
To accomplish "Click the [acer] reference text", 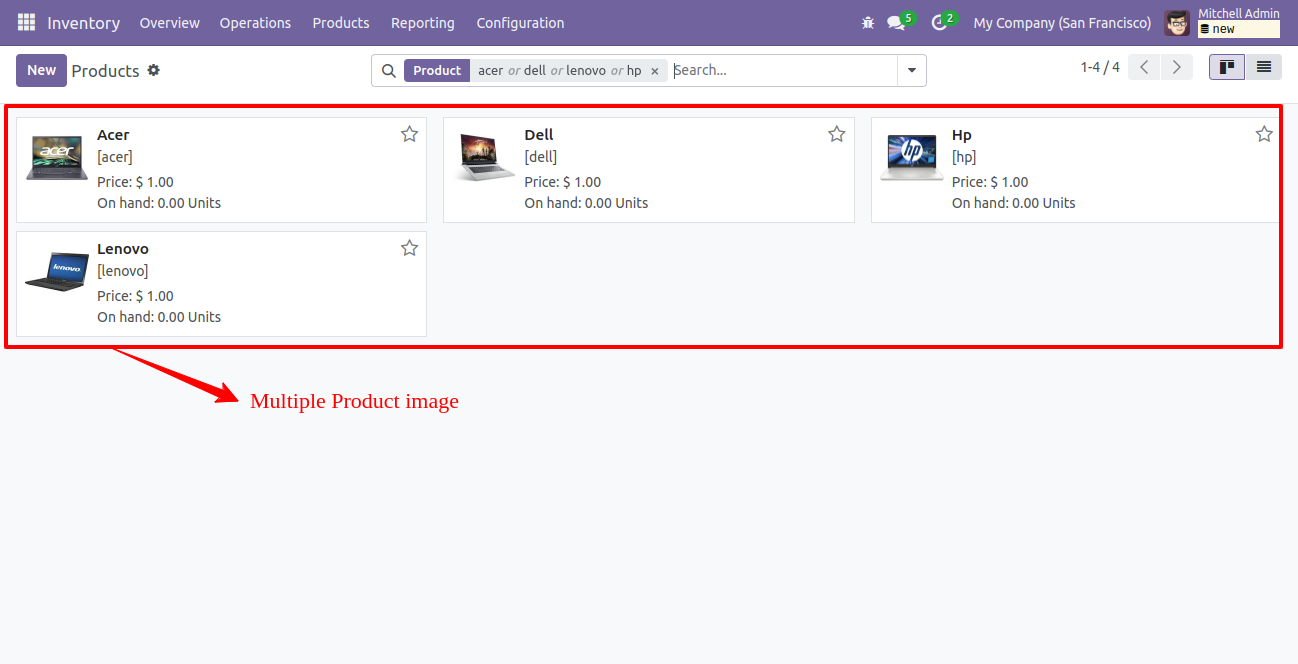I will point(115,157).
